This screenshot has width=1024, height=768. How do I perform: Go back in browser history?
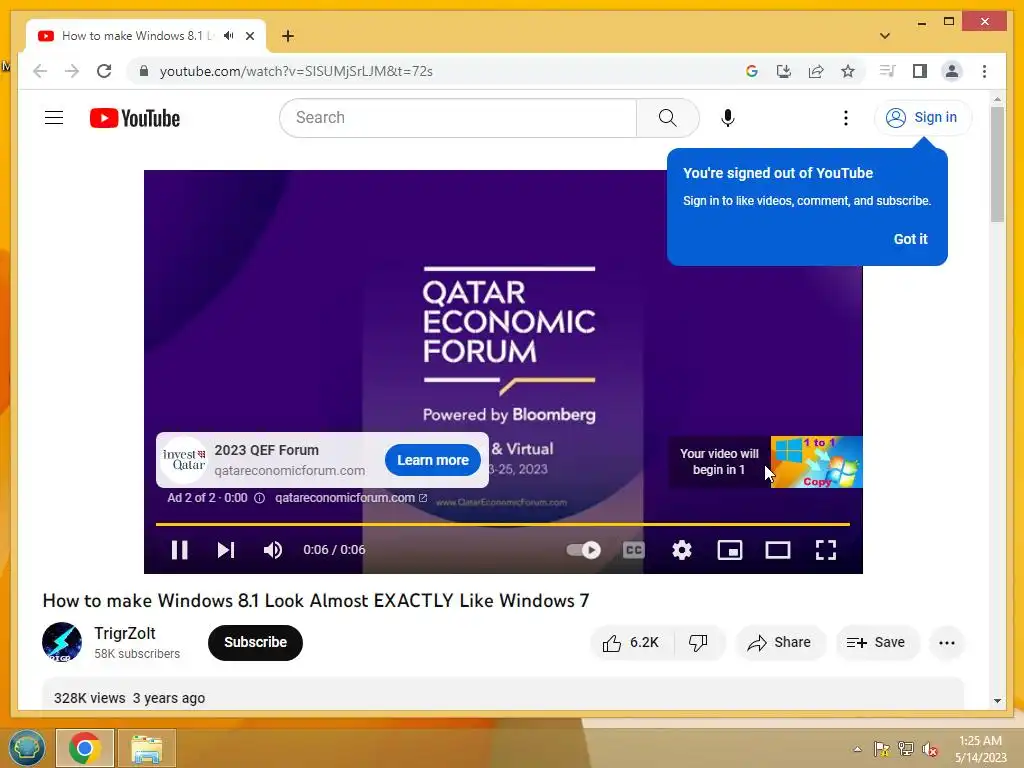(x=40, y=71)
